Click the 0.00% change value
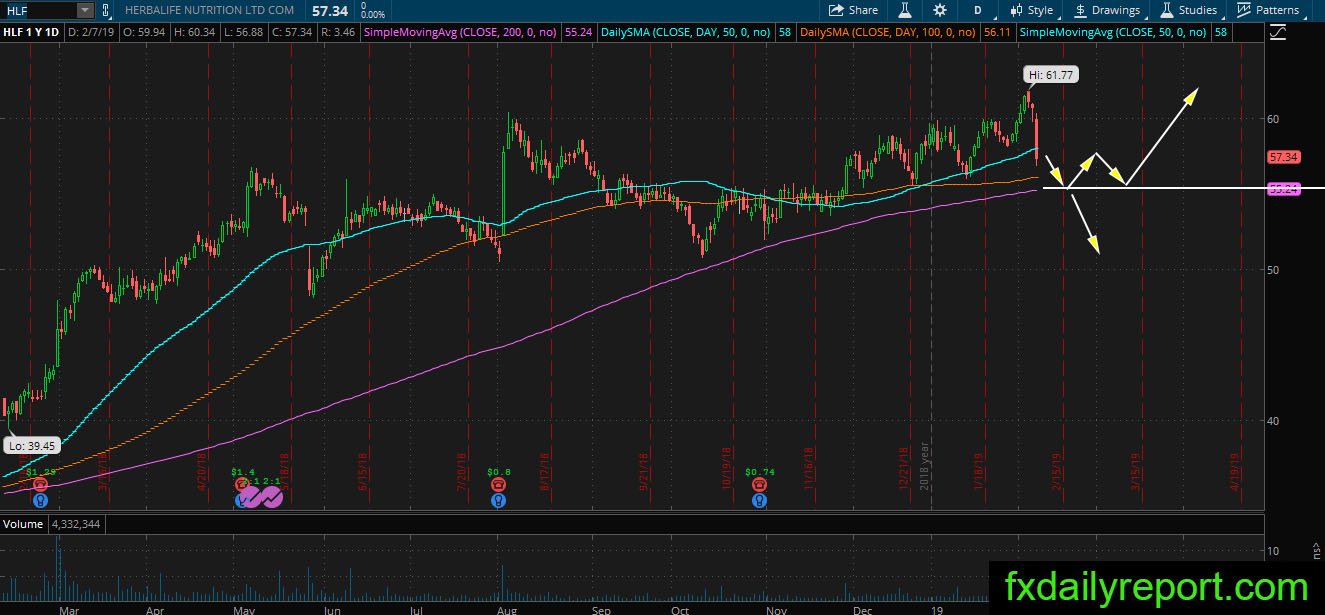 372,15
